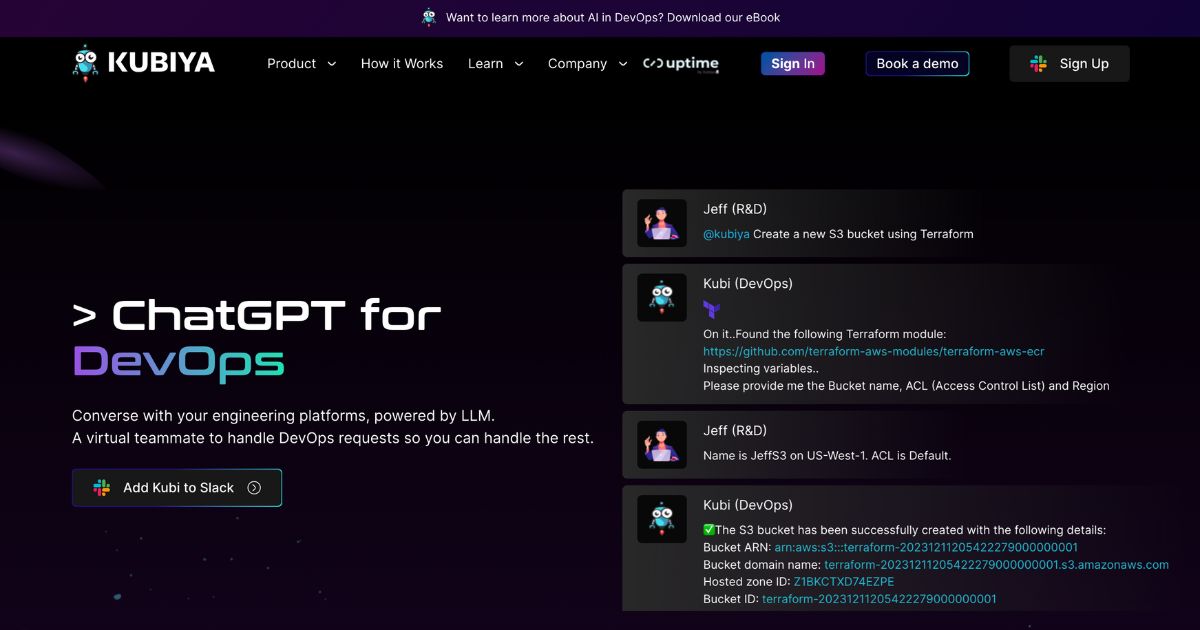
Task: Click Slack icon in Sign Up button
Action: [1039, 64]
